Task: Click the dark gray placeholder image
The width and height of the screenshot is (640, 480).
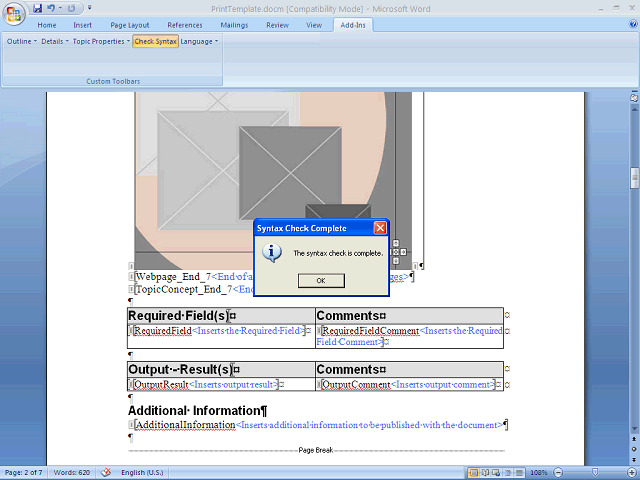Action: click(290, 173)
